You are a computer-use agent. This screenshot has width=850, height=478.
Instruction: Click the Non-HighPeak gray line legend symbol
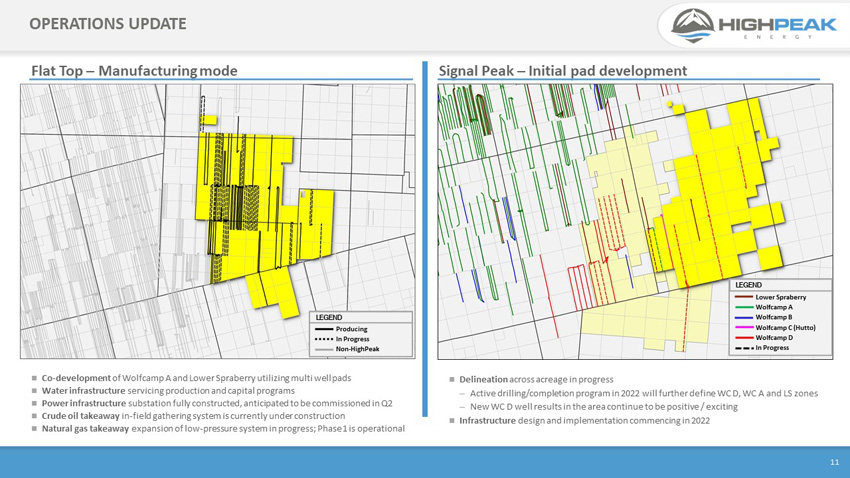(324, 349)
